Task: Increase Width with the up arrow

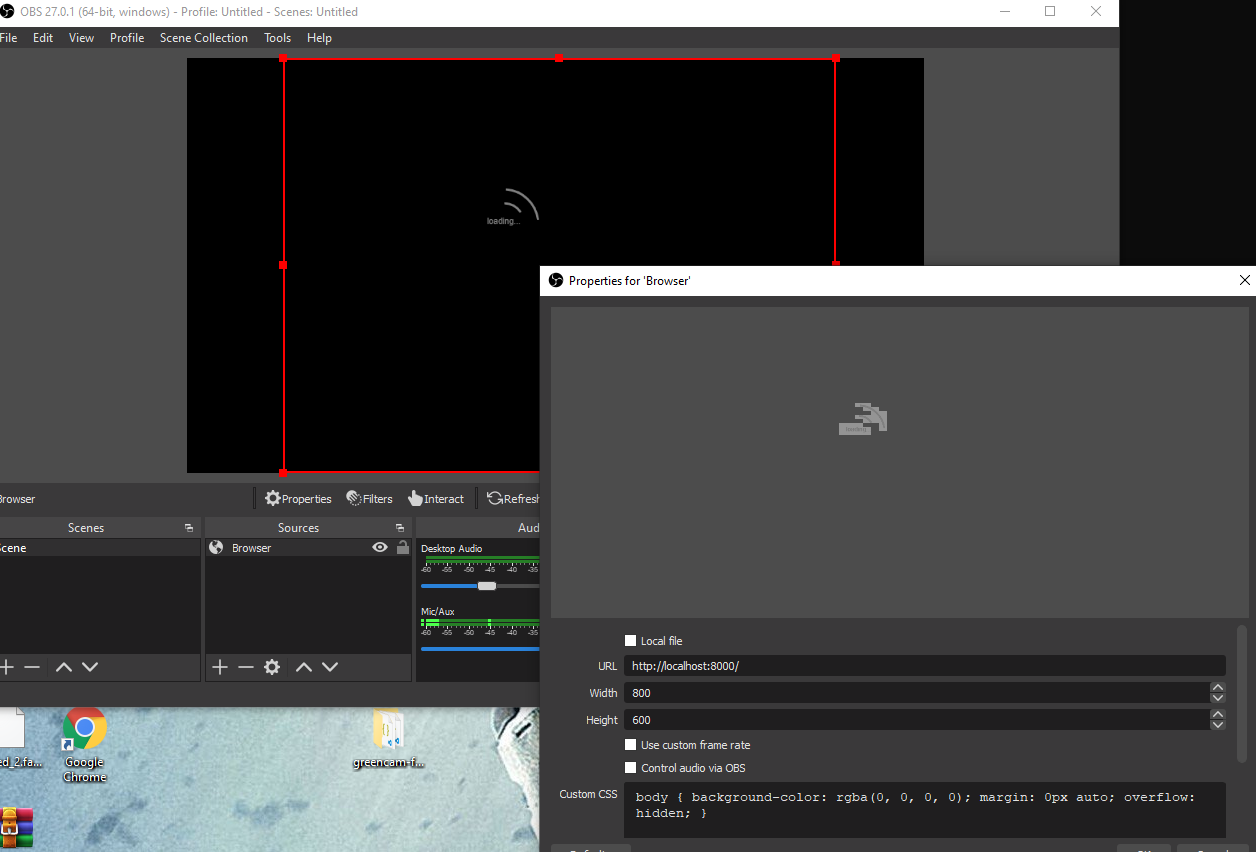Action: pos(1218,688)
